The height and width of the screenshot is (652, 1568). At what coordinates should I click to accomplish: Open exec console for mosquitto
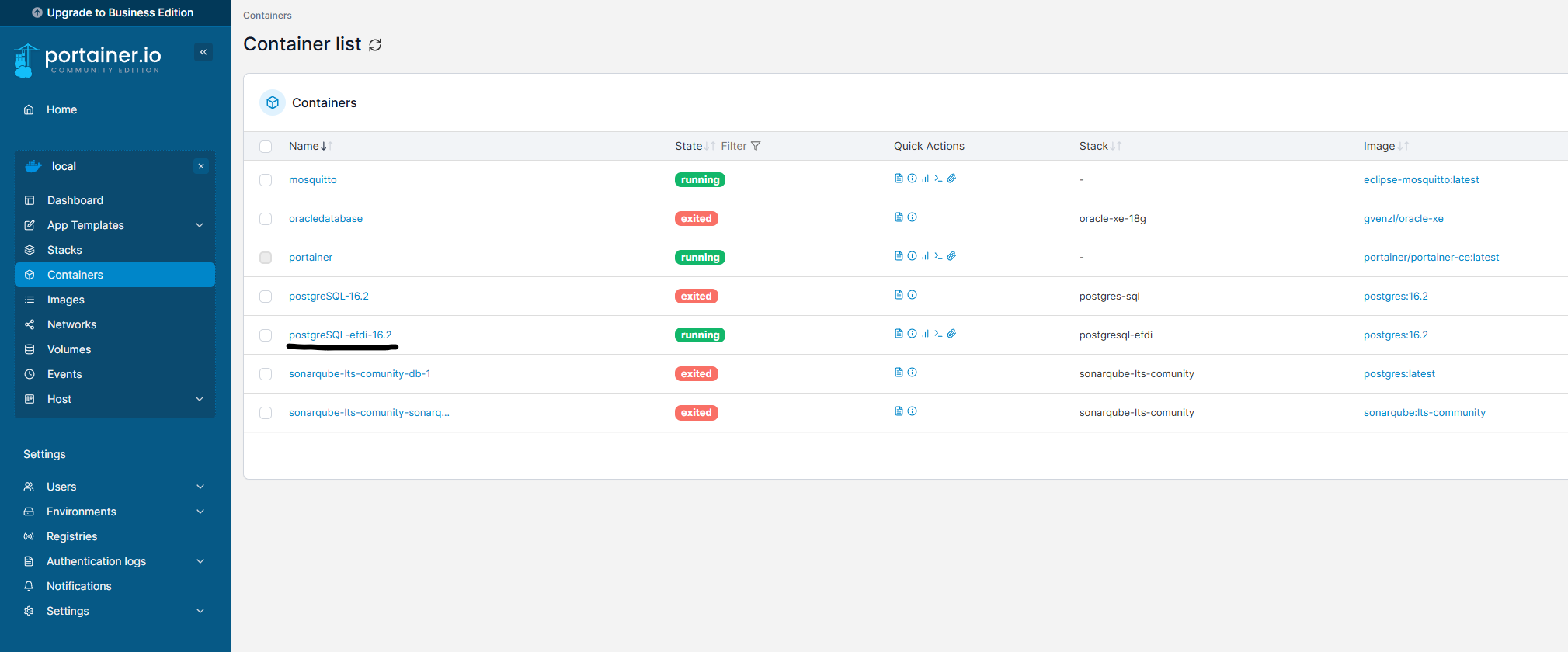[x=938, y=179]
